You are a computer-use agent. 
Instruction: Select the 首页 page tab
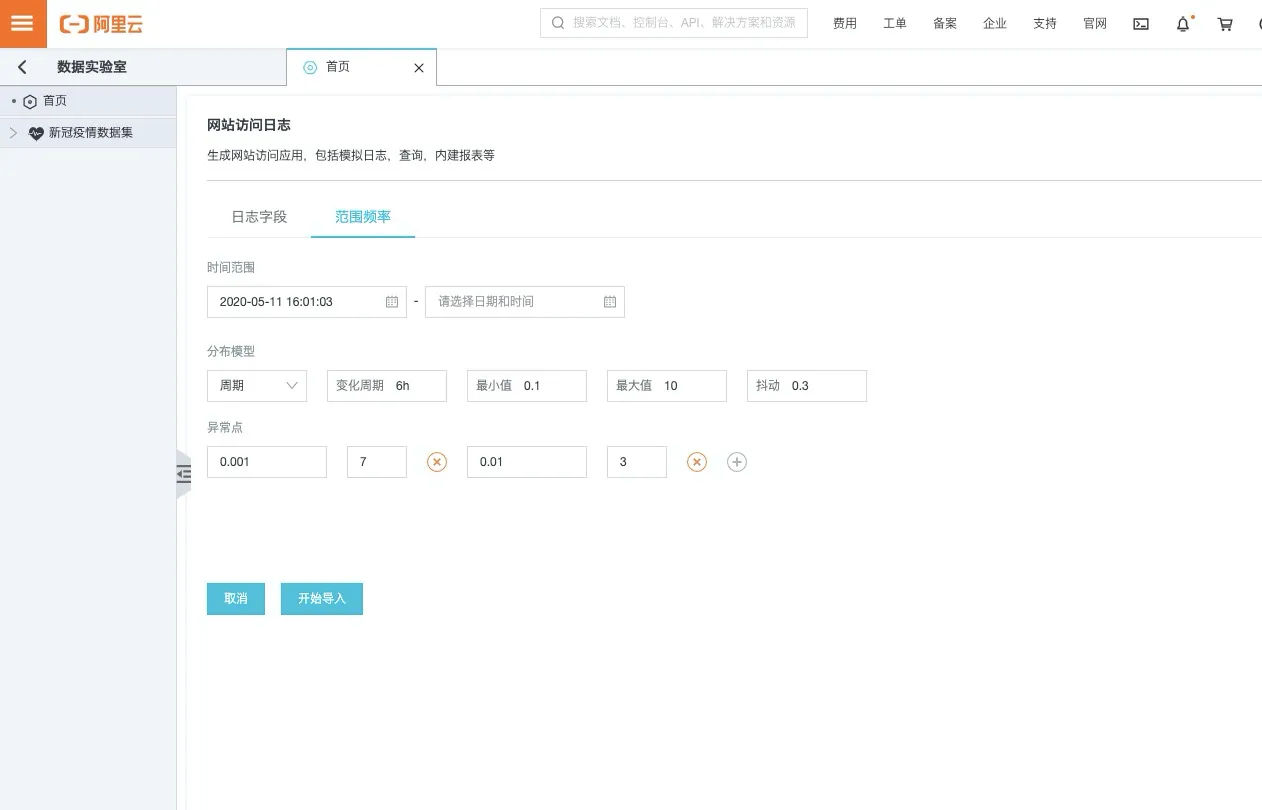361,67
